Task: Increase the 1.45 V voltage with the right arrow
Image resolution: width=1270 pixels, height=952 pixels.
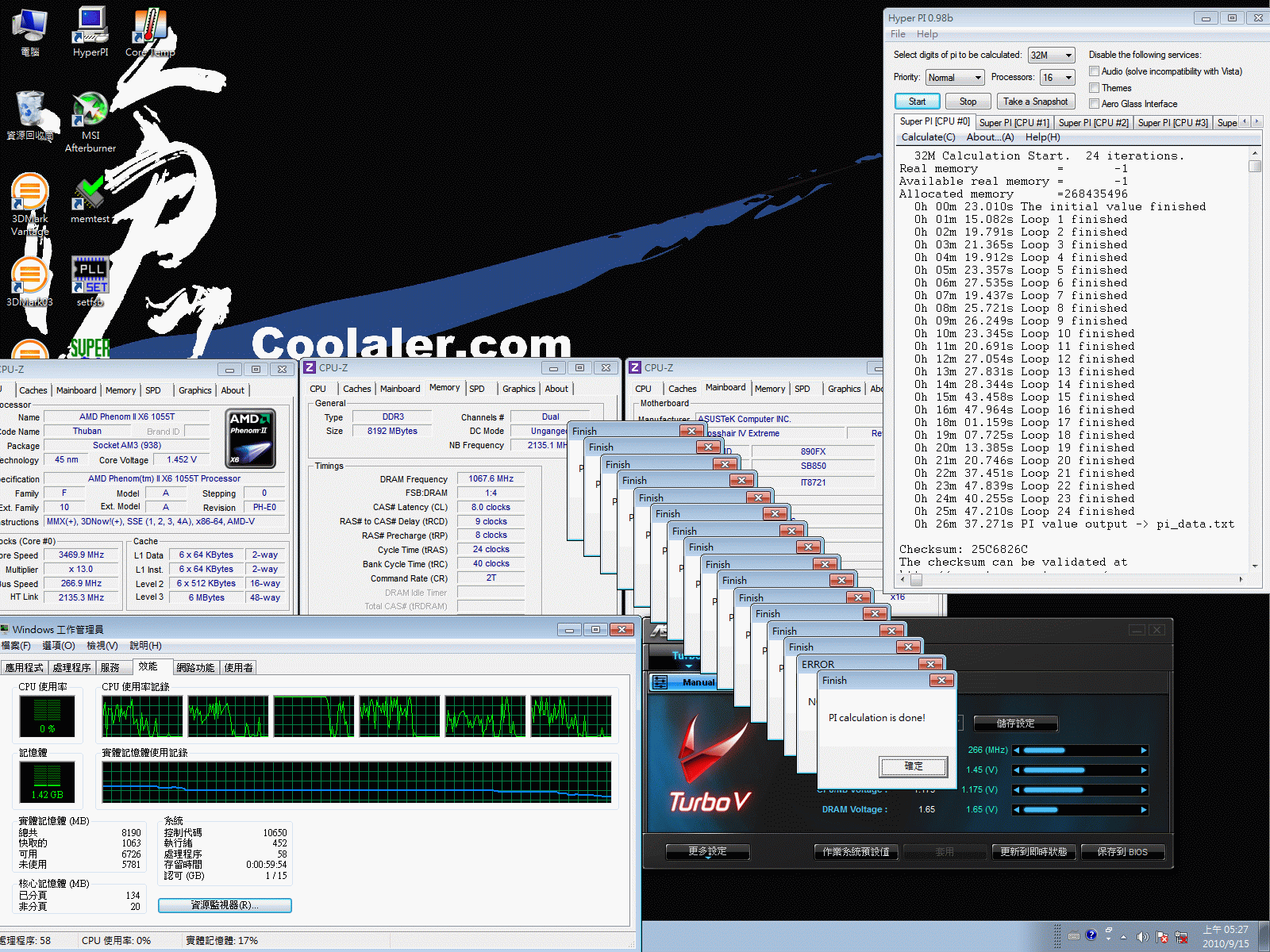Action: (x=1144, y=770)
